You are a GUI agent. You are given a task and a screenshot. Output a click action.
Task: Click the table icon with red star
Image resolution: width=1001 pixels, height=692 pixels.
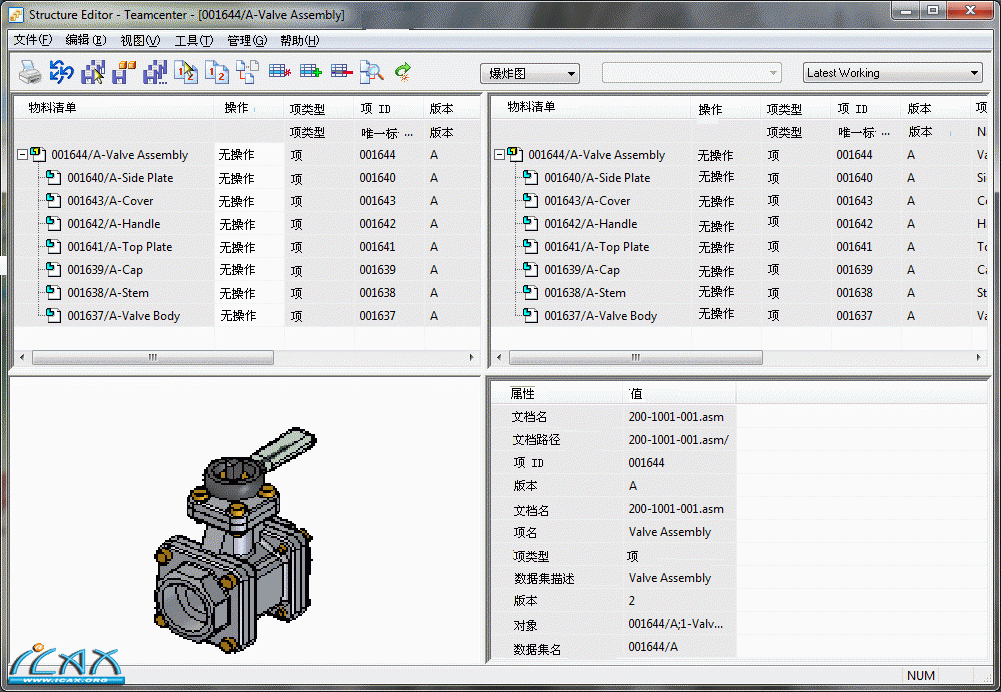pos(280,72)
